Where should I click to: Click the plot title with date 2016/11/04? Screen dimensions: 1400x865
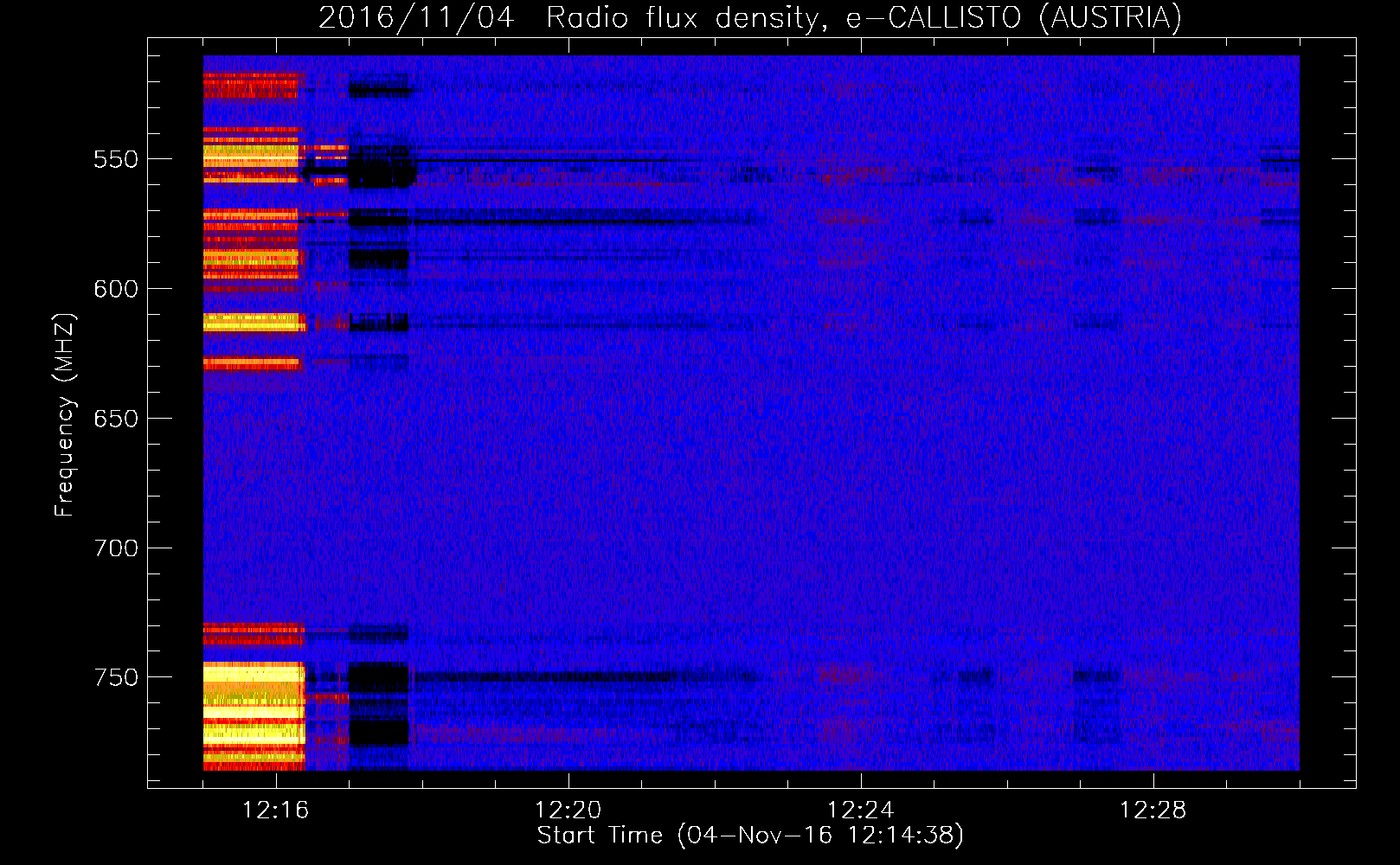pos(750,17)
